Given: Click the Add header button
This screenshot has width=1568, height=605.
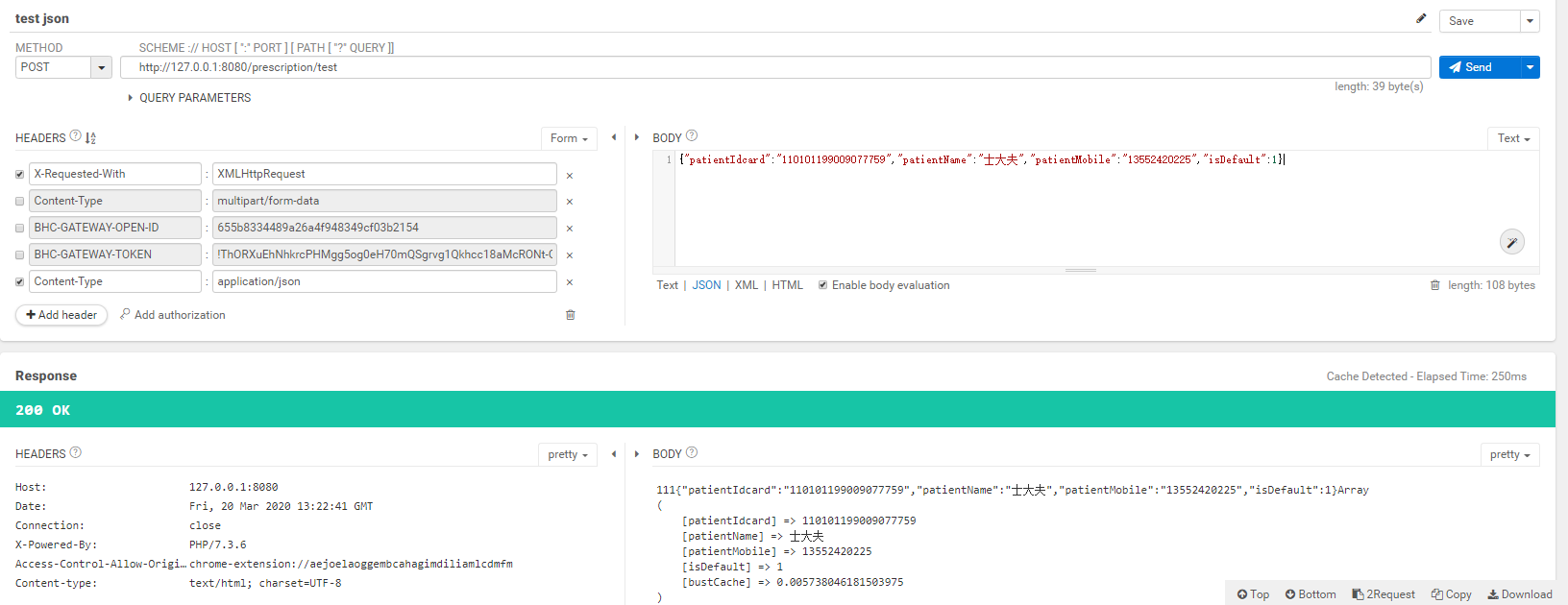Looking at the screenshot, I should (x=61, y=315).
